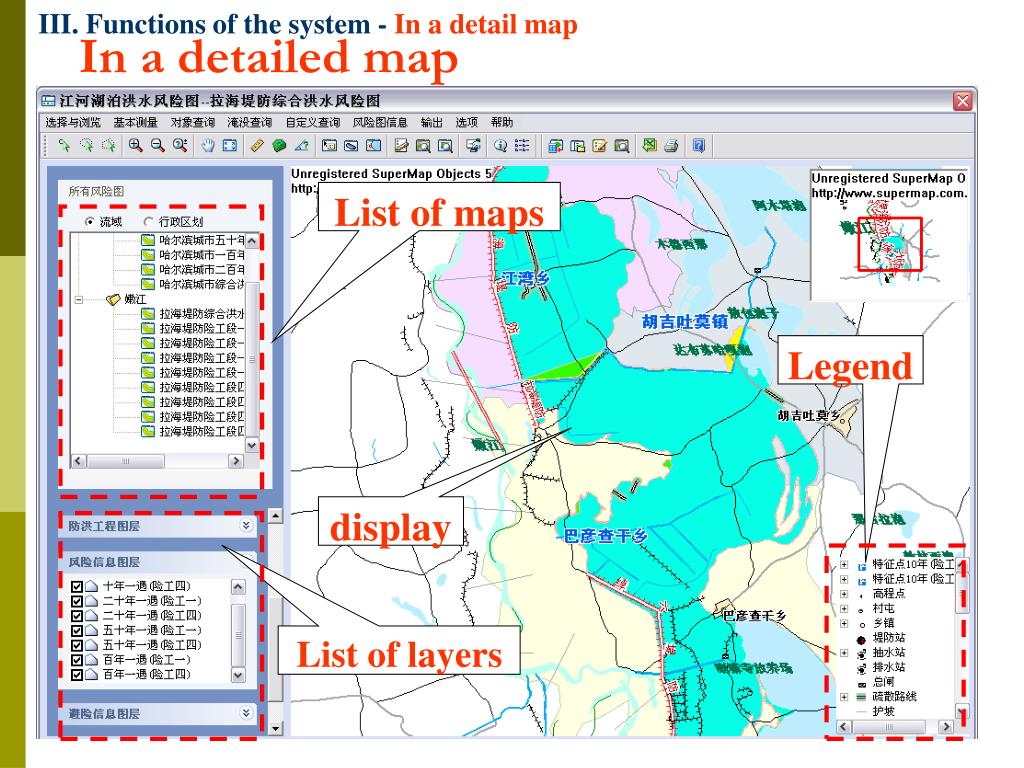This screenshot has height=768, width=1024.
Task: Click layer icon of 百年一遇(险工一)
Action: [x=91, y=660]
